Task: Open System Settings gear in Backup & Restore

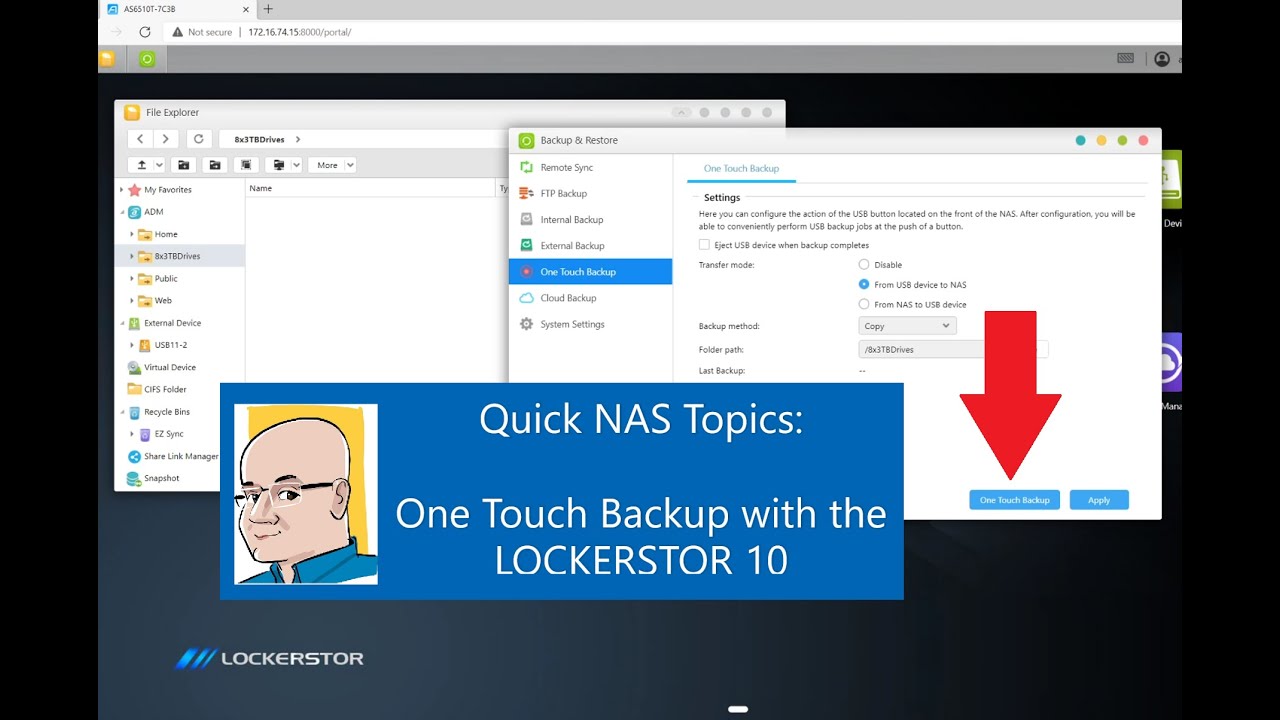Action: point(527,324)
